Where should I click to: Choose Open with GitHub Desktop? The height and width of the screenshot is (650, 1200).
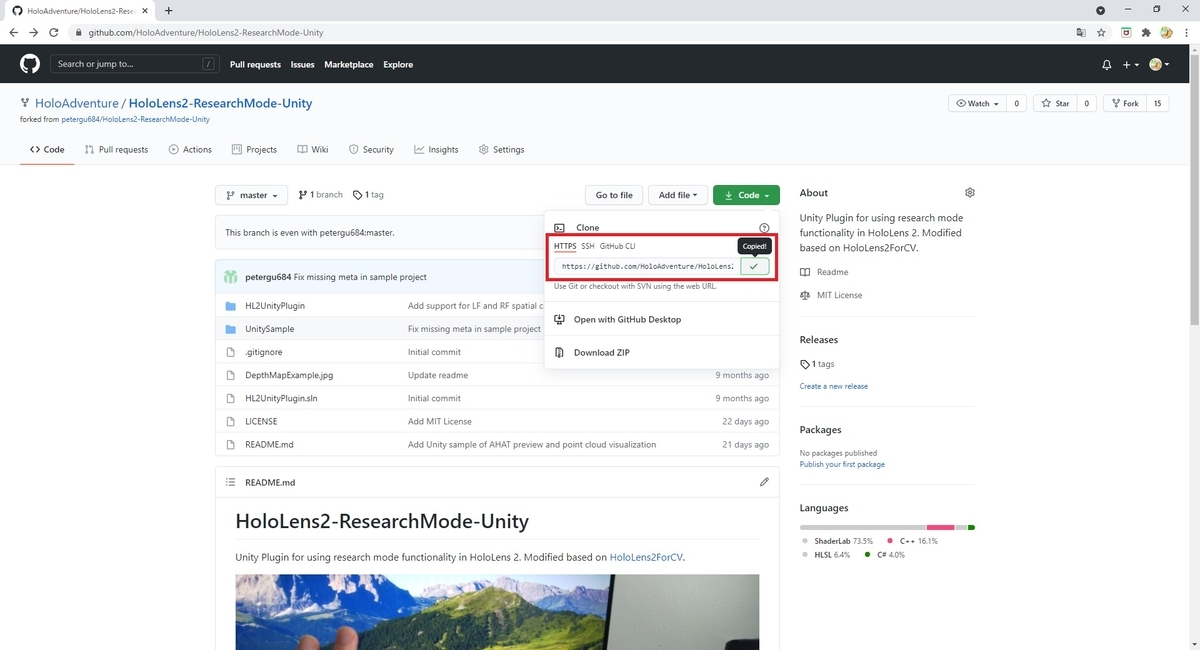tap(627, 320)
